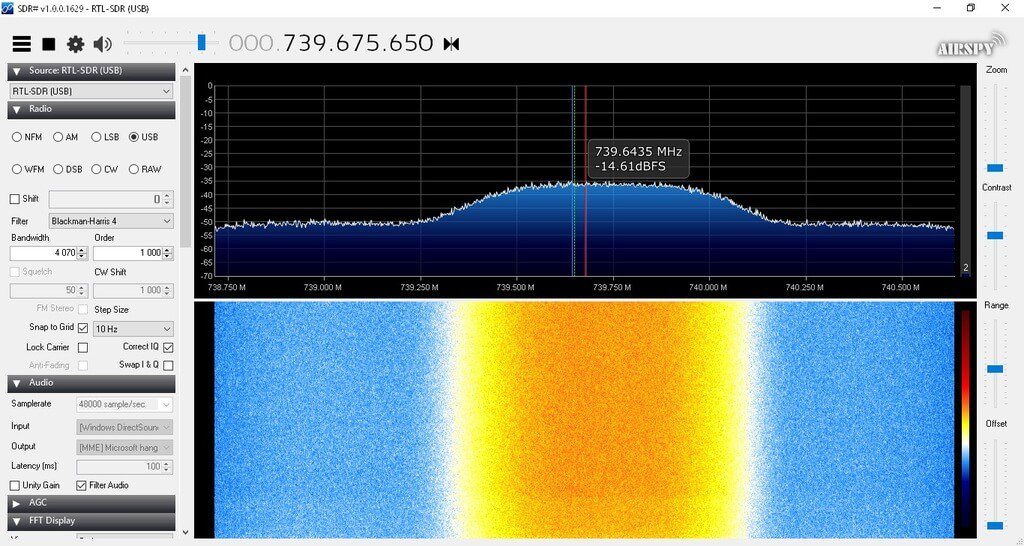Enable the Shift checkbox
Image resolution: width=1024 pixels, height=546 pixels.
pyautogui.click(x=15, y=199)
